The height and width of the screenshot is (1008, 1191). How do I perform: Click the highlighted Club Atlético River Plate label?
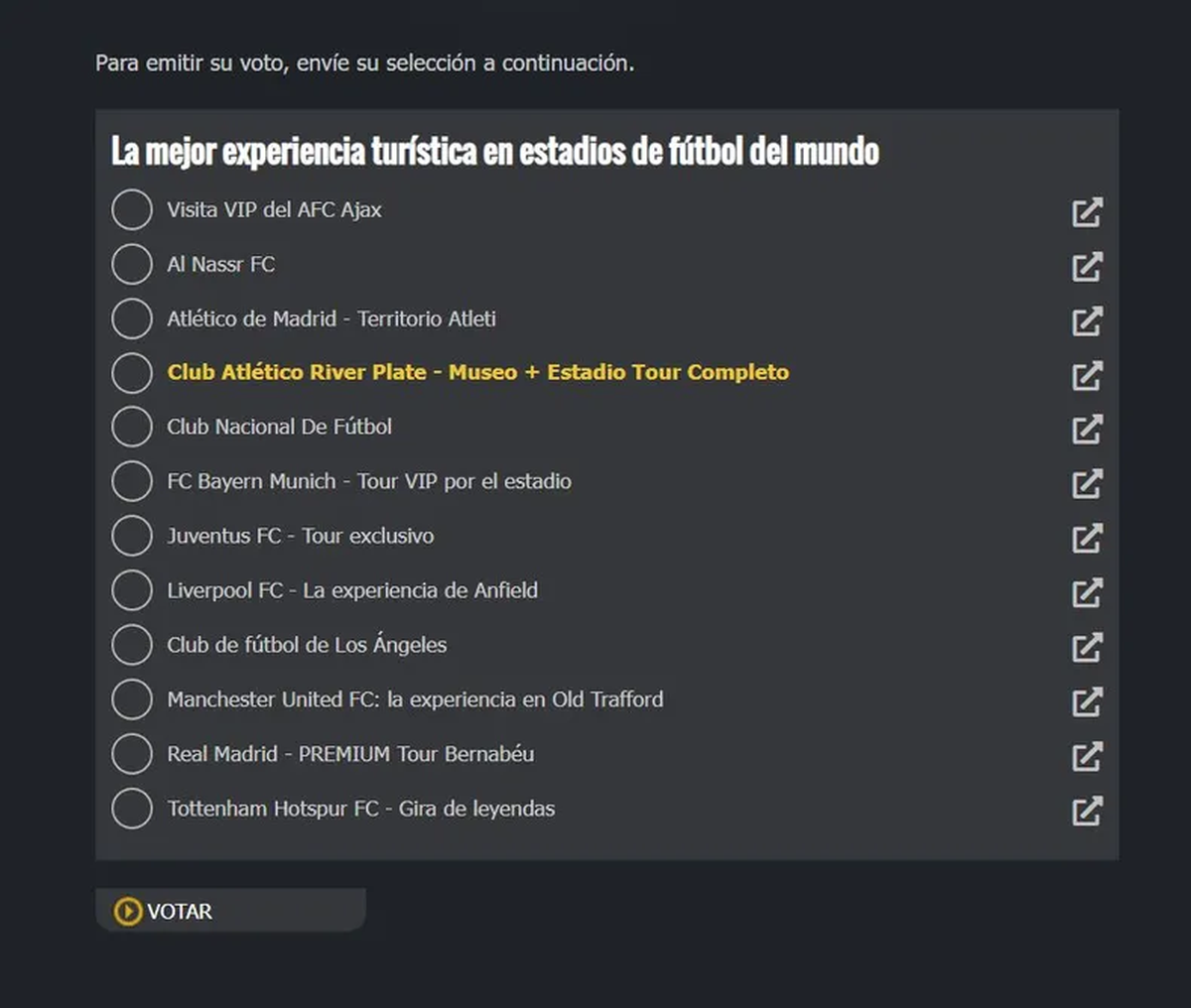[x=477, y=373]
